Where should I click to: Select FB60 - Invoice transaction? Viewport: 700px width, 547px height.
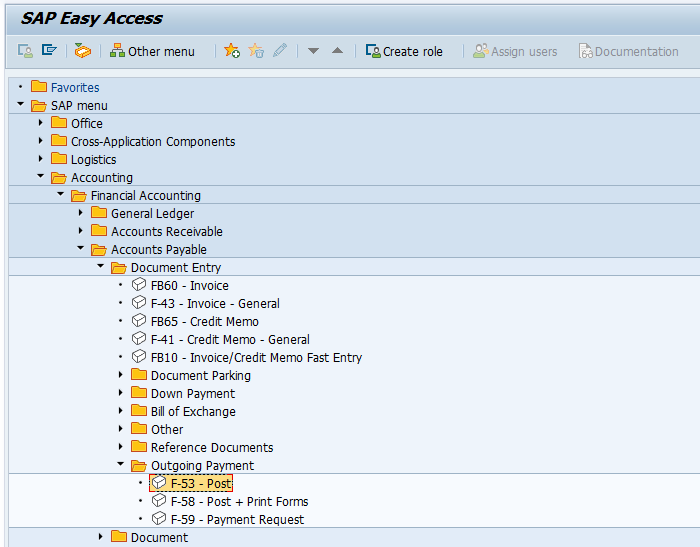(x=190, y=285)
